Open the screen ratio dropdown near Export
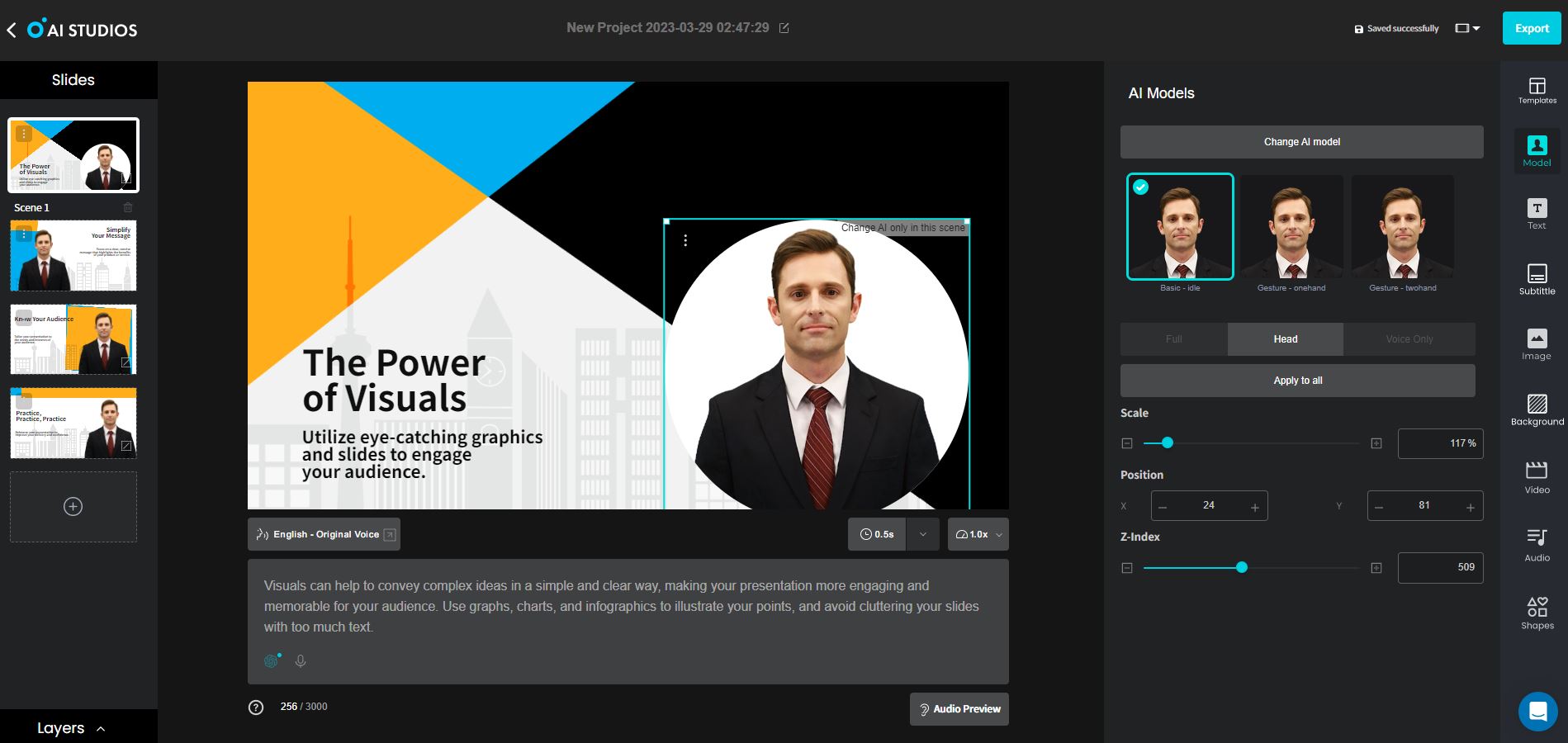 pyautogui.click(x=1466, y=27)
